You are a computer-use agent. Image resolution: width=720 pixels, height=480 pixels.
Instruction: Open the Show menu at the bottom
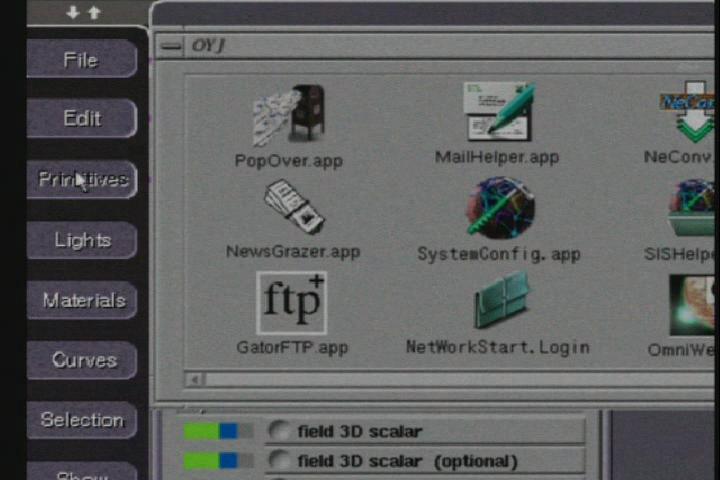point(82,472)
